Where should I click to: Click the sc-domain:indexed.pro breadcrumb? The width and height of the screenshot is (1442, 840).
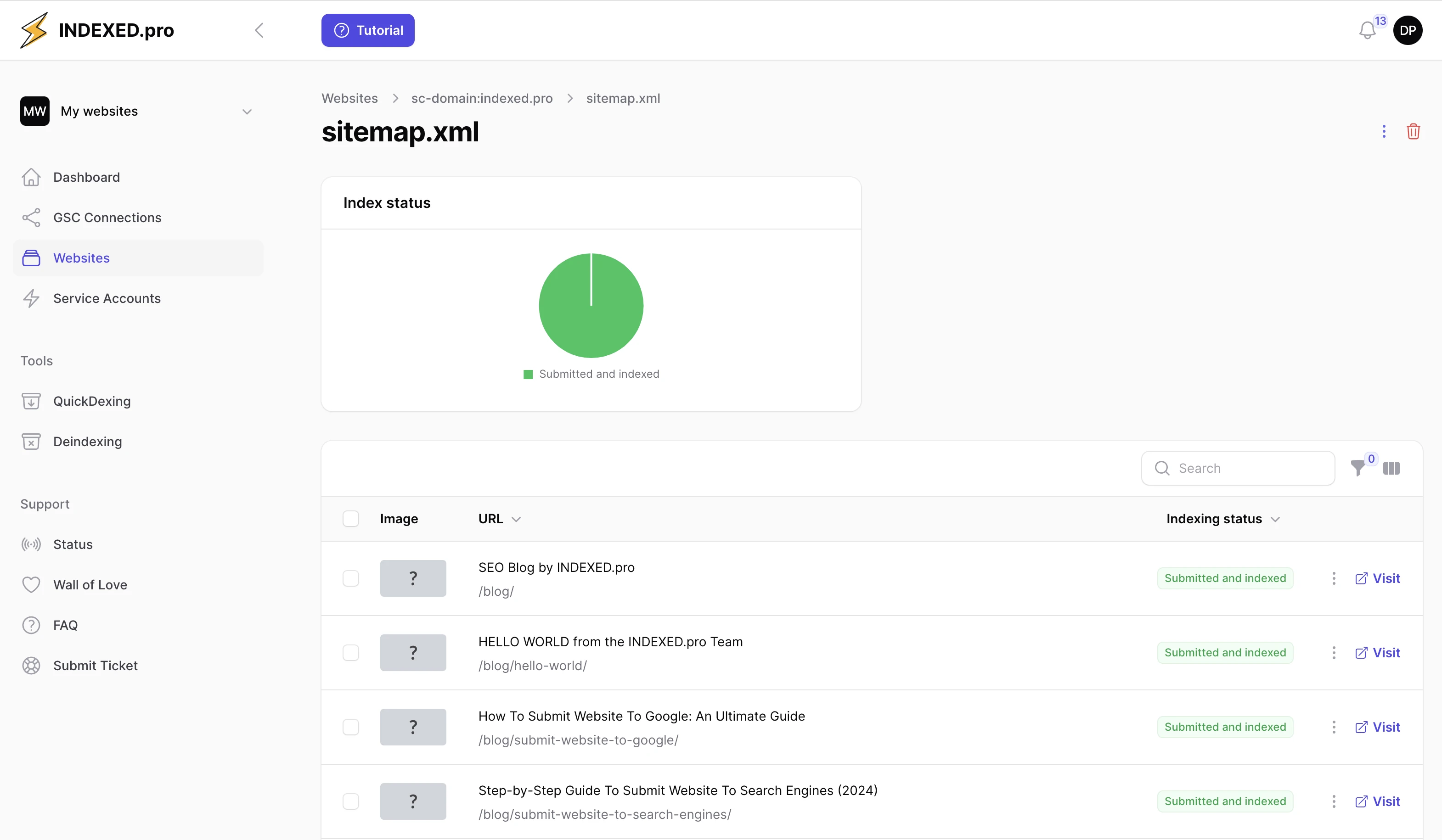click(482, 98)
